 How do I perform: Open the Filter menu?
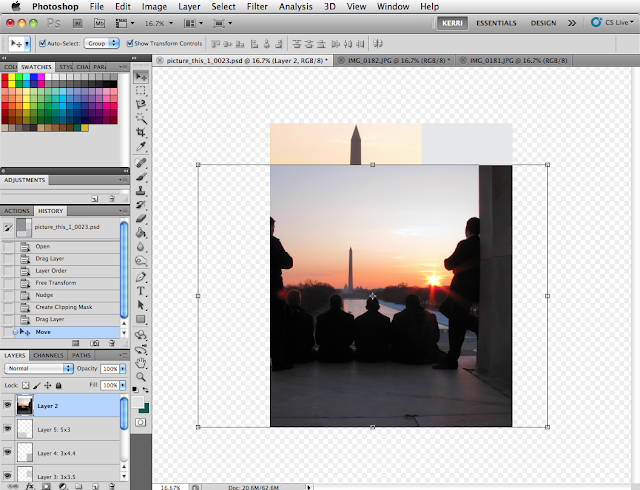257,6
